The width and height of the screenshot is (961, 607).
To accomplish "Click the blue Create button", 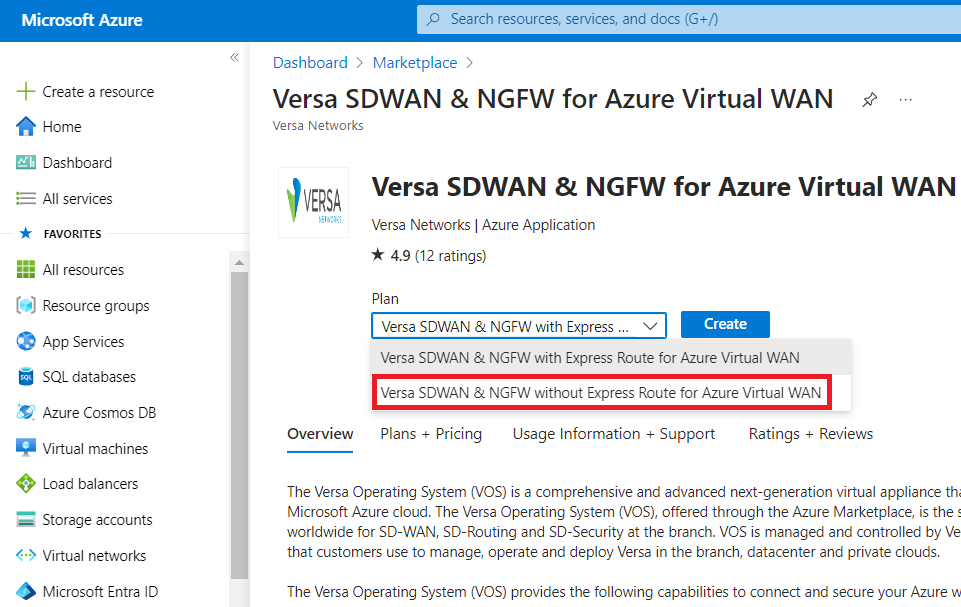I will point(725,324).
